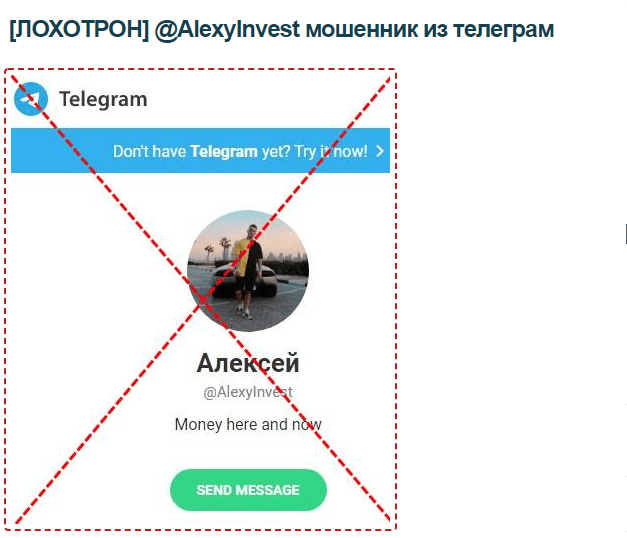Click the Telegram wordmark beside the logo
This screenshot has width=627, height=538.
103,99
